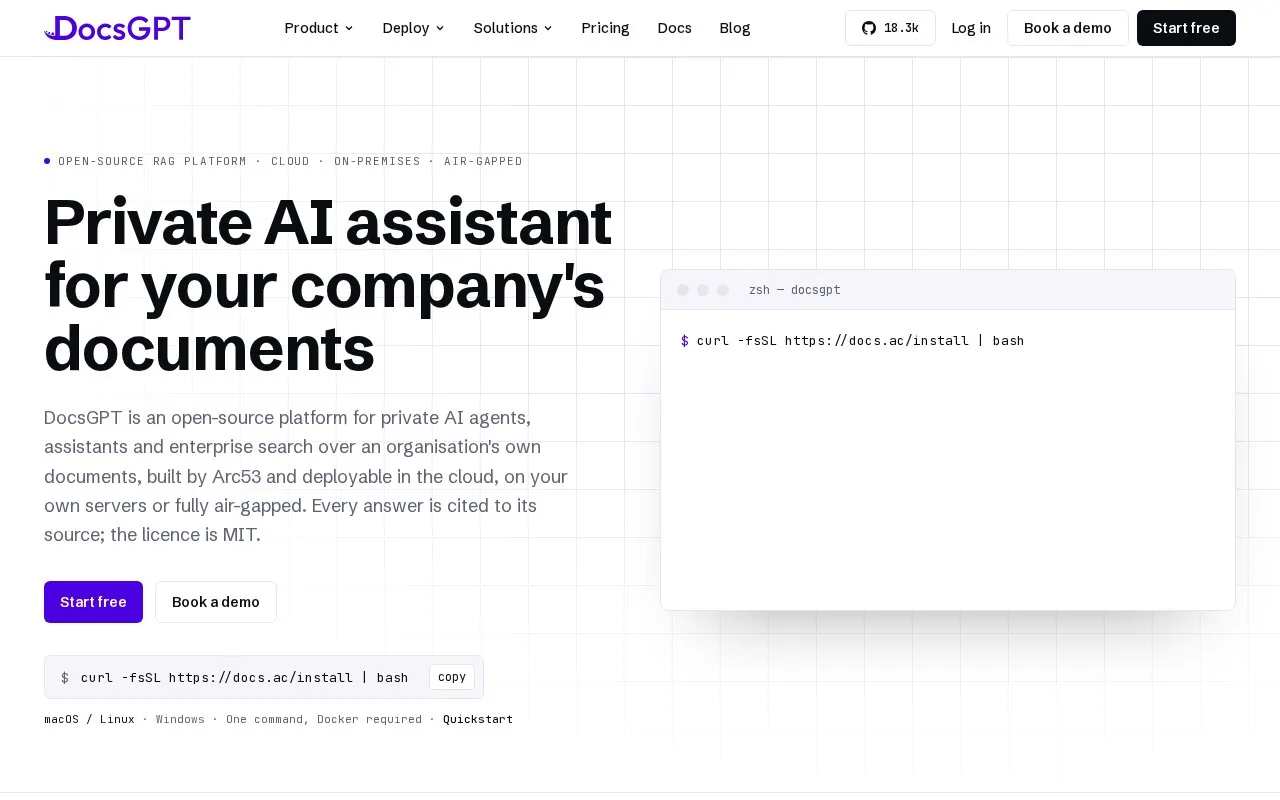Click Book a demo below hero text

point(216,602)
